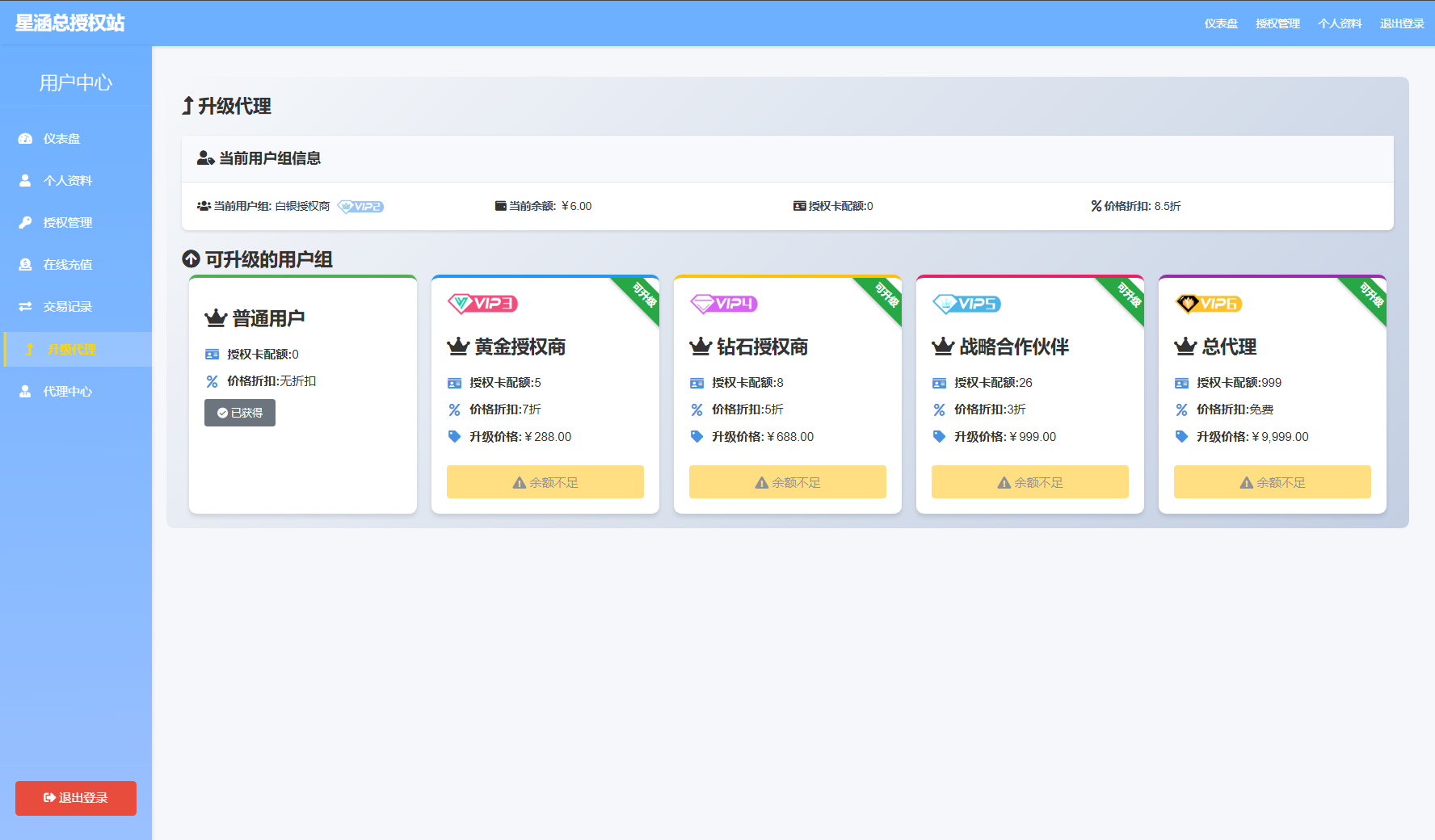Click the 已获得 button on 普通用户 card
This screenshot has width=1435, height=840.
[240, 413]
